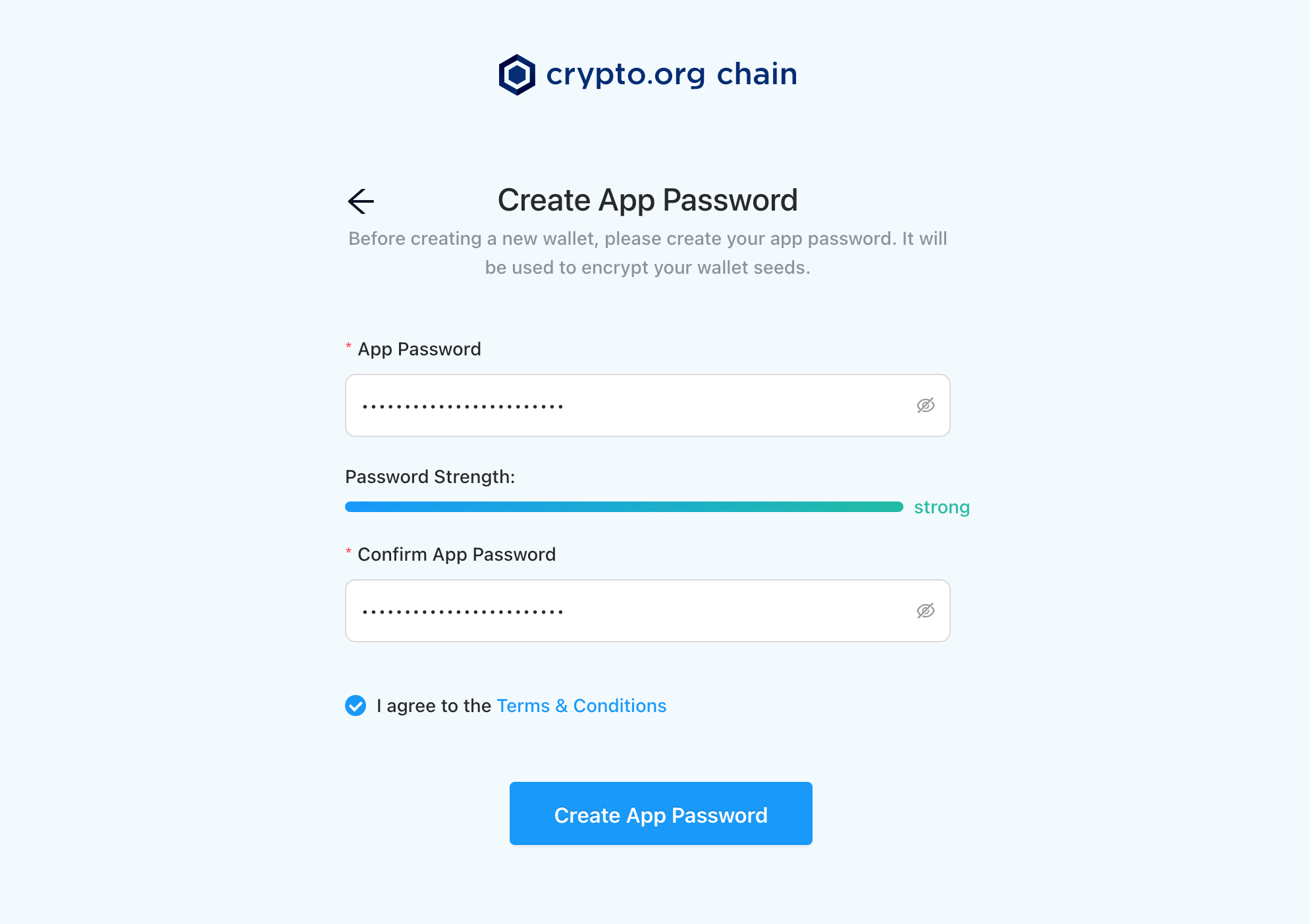This screenshot has height=924, width=1309.
Task: Reveal the Confirm App Password text
Action: [x=925, y=611]
